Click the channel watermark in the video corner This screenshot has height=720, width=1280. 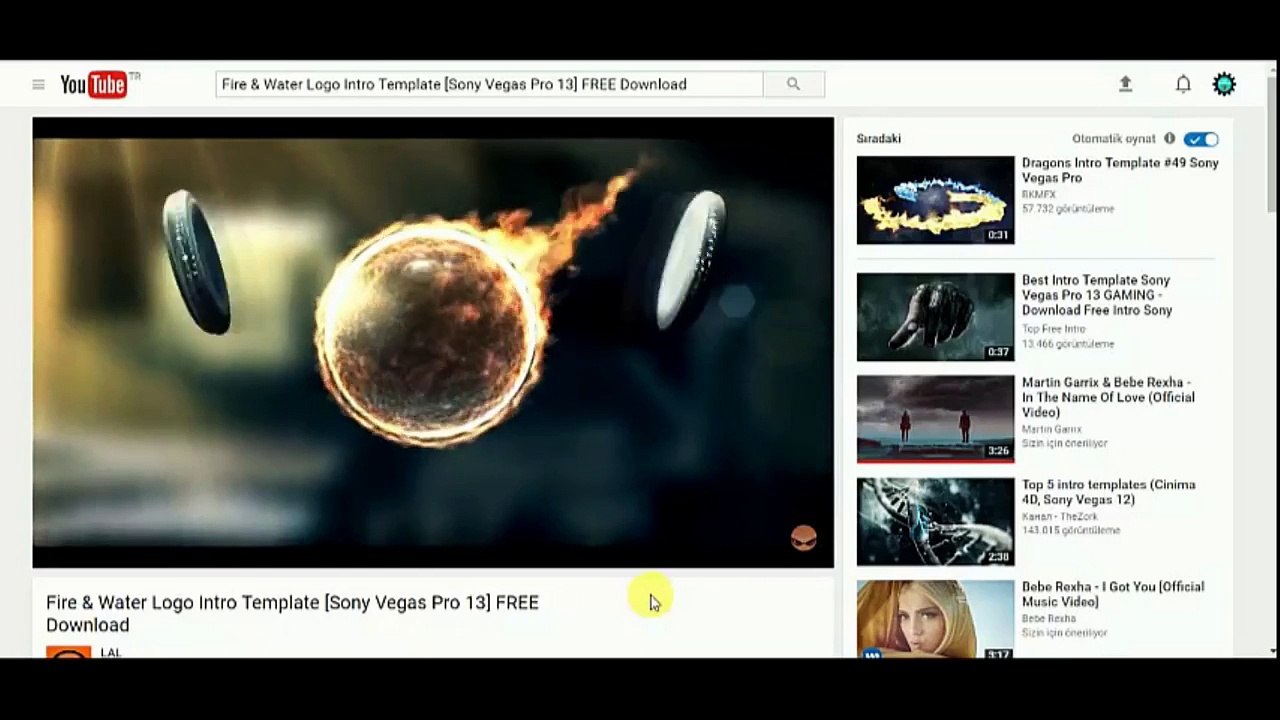pos(804,539)
